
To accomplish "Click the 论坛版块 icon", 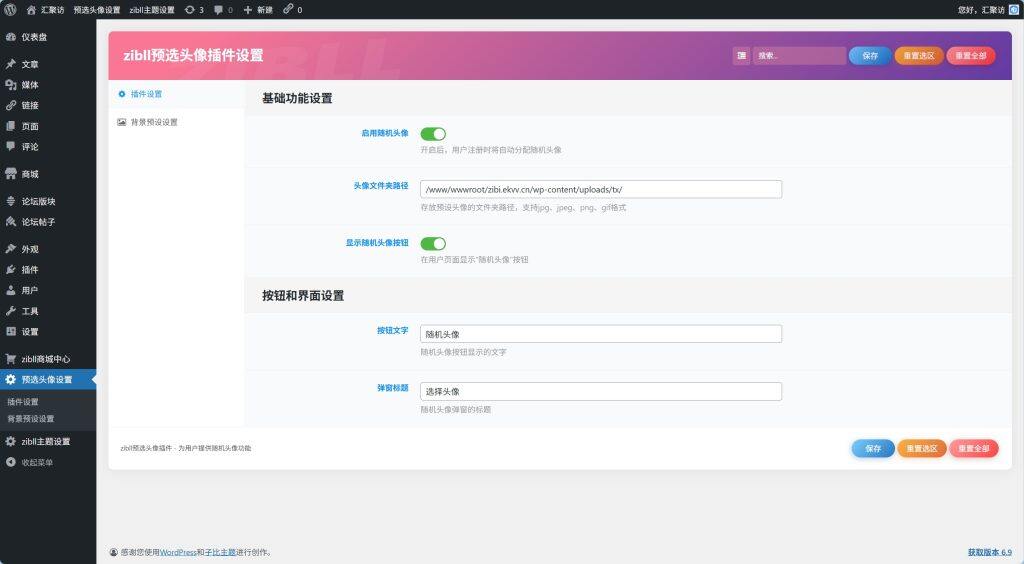I will pos(10,201).
